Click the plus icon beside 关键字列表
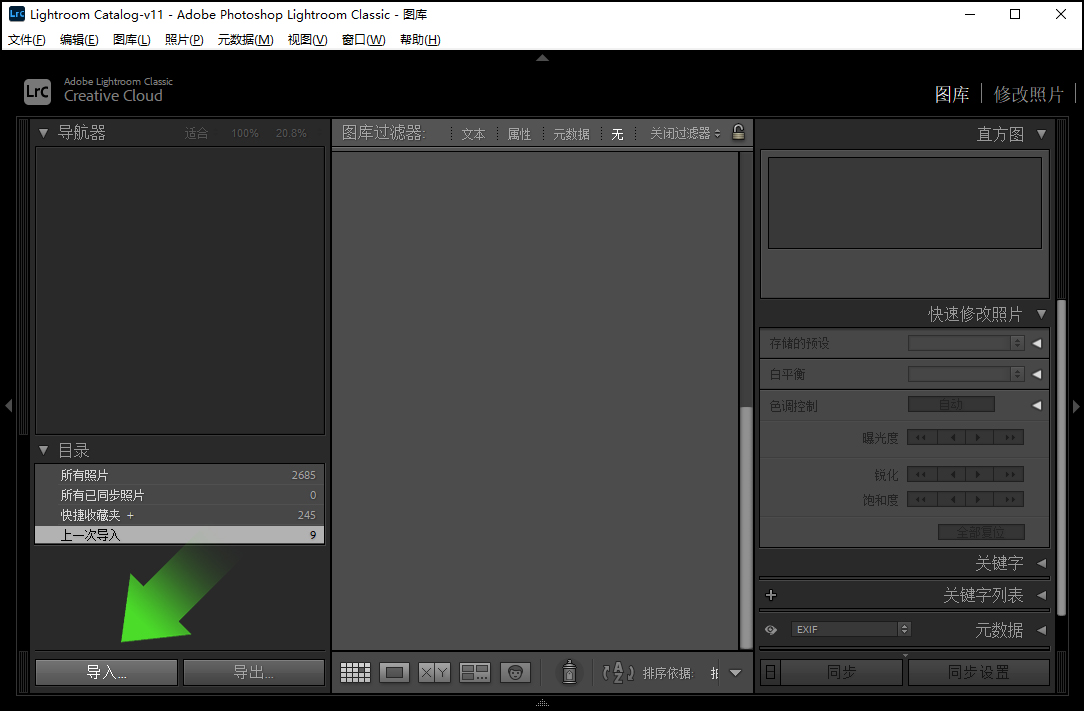 771,595
